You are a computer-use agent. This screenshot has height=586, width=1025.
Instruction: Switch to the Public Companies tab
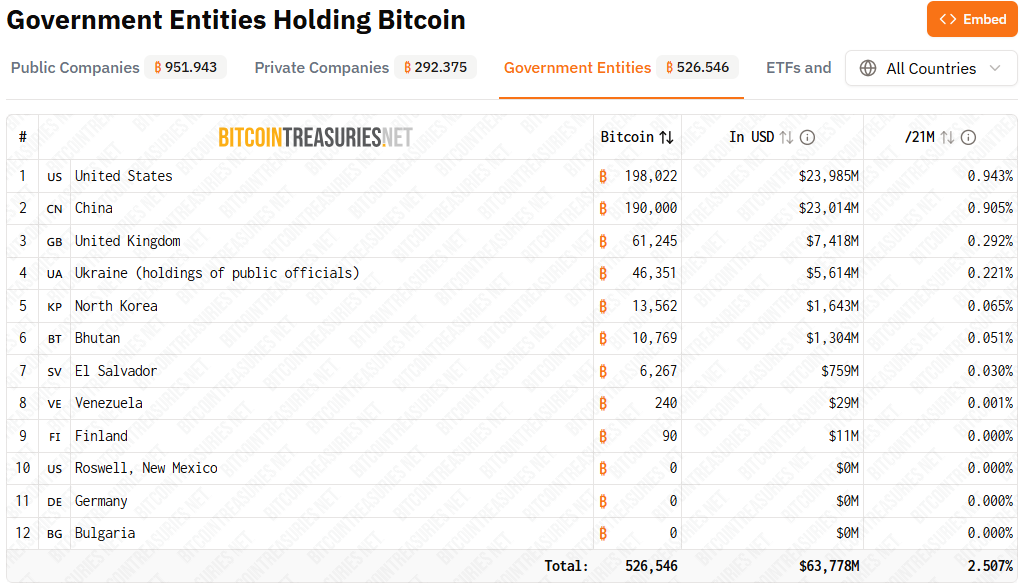(75, 68)
